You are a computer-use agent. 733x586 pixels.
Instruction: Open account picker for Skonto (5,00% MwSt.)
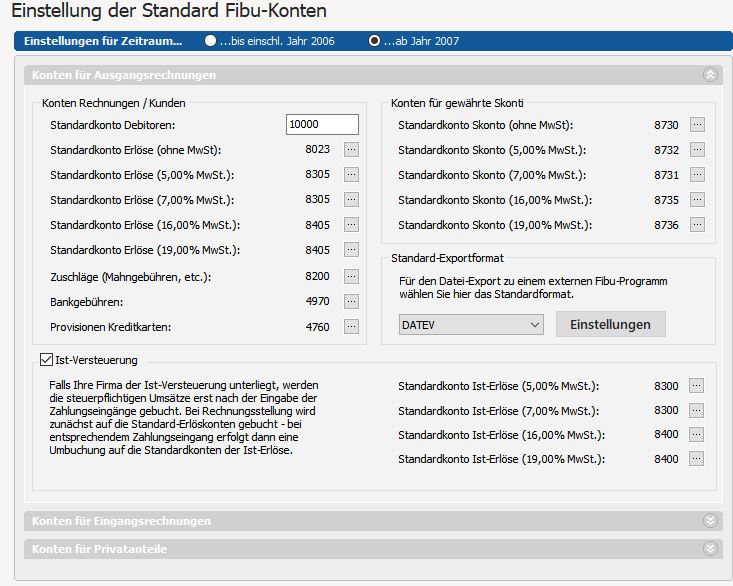point(697,150)
